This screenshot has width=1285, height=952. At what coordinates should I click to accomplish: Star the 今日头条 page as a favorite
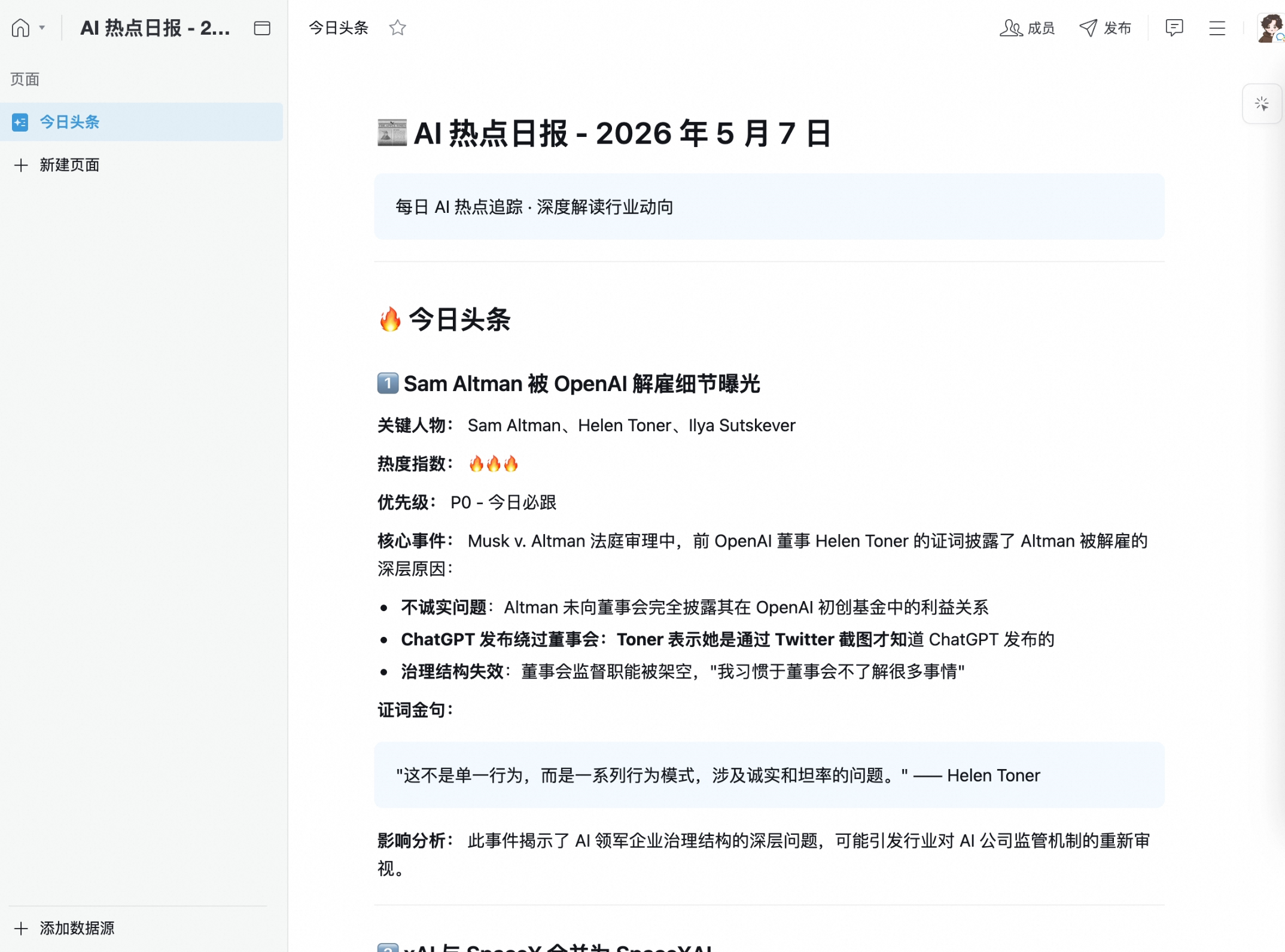coord(397,28)
